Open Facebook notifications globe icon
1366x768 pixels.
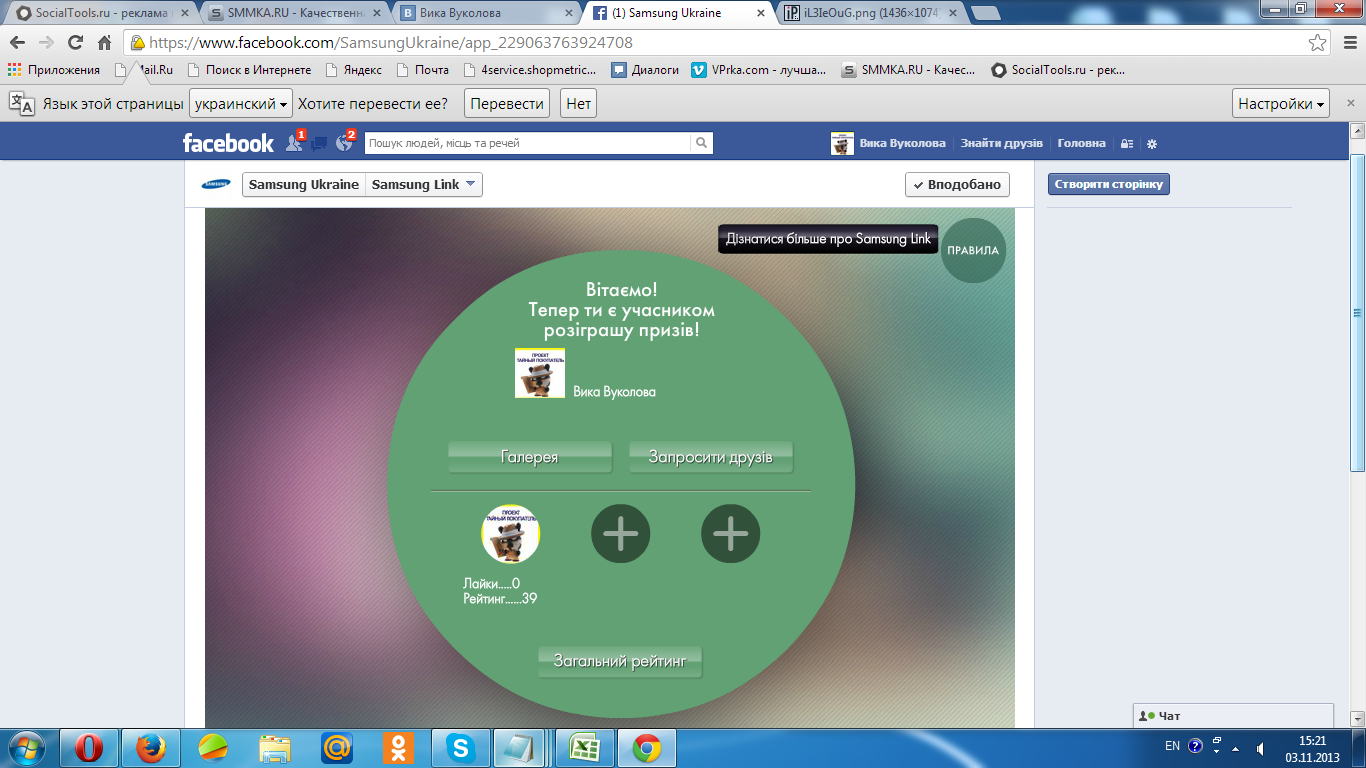coord(345,143)
